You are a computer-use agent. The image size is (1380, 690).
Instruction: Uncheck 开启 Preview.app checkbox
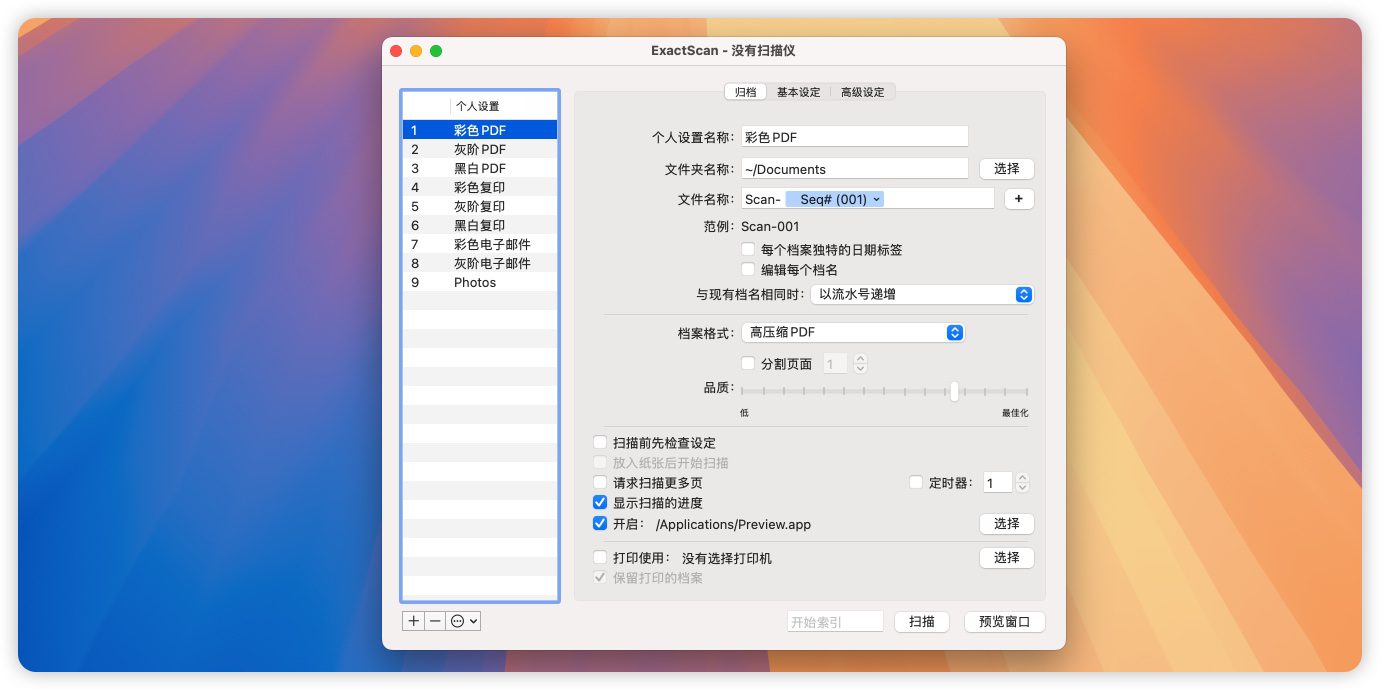[600, 523]
